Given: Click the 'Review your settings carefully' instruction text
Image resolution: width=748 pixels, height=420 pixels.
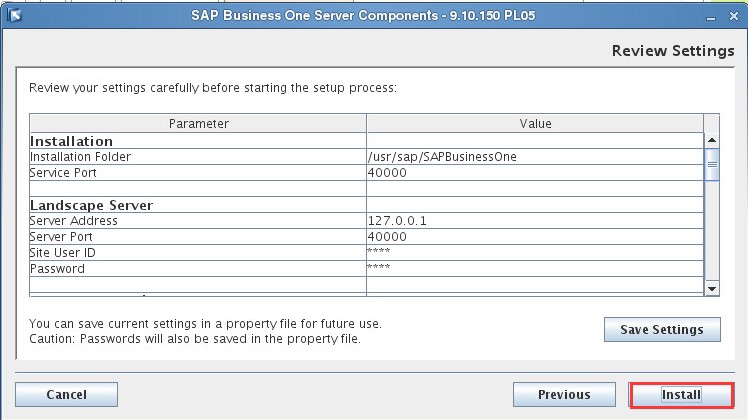Looking at the screenshot, I should [213, 88].
